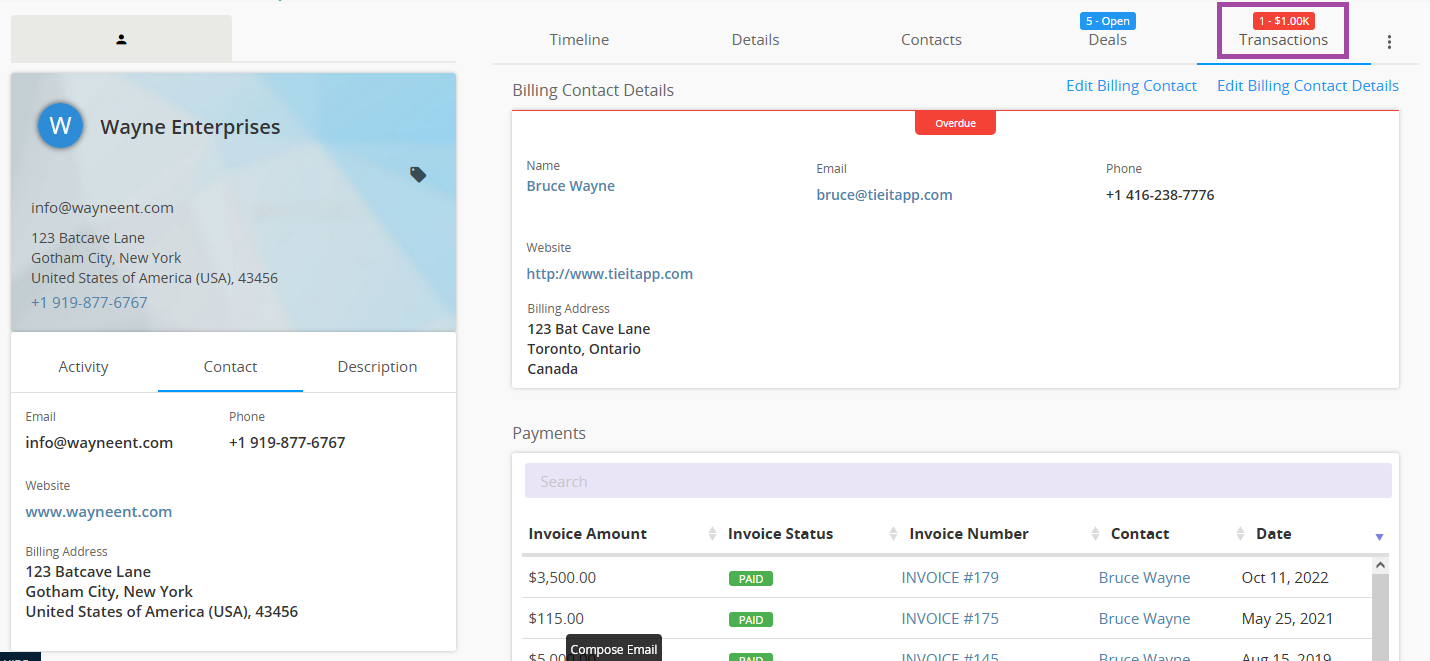Viewport: 1430px width, 661px height.
Task: Click the 1 - $1.00K transactions badge
Action: pyautogui.click(x=1284, y=21)
